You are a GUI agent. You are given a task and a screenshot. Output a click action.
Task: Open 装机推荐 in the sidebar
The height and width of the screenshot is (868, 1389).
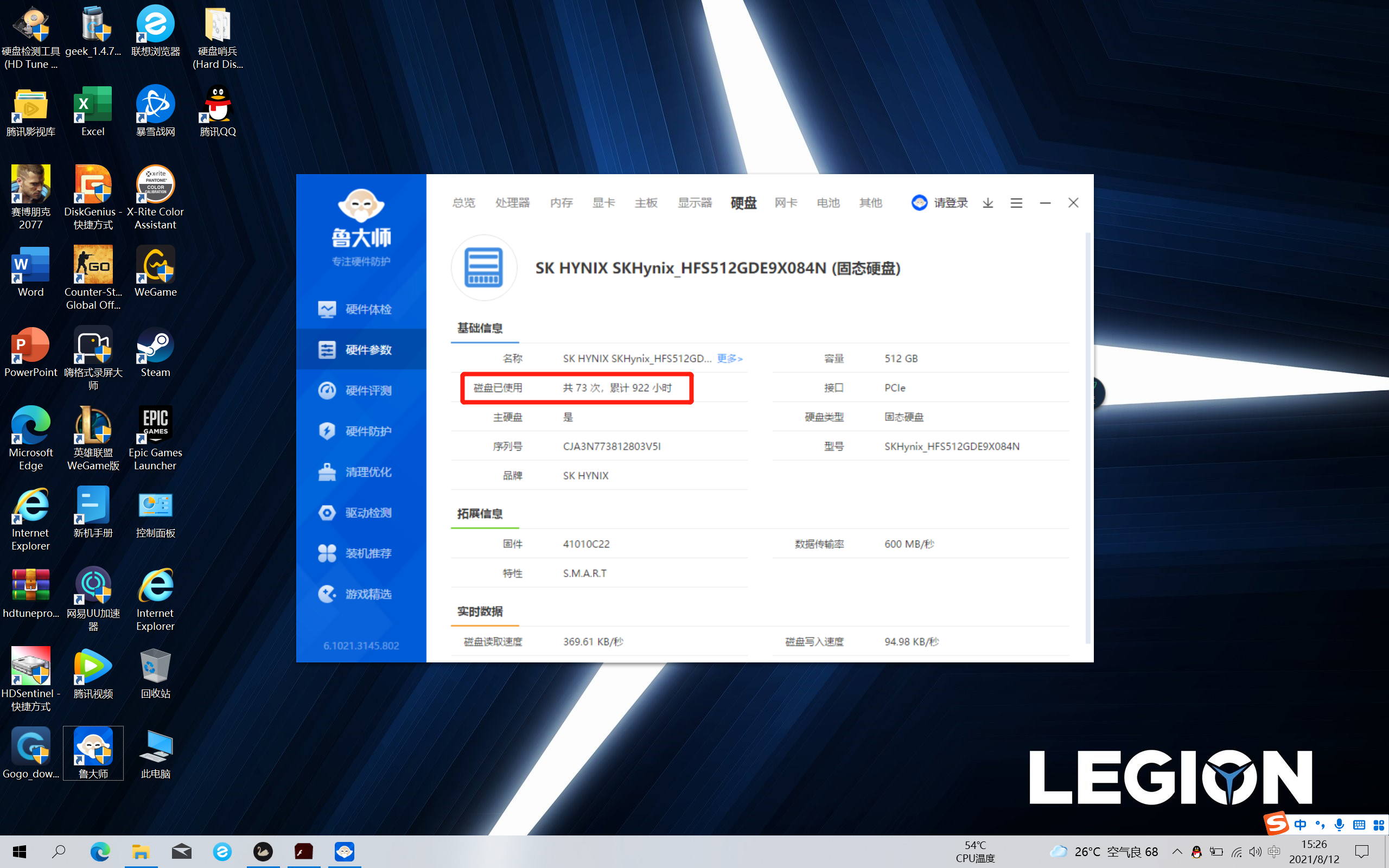tap(361, 553)
